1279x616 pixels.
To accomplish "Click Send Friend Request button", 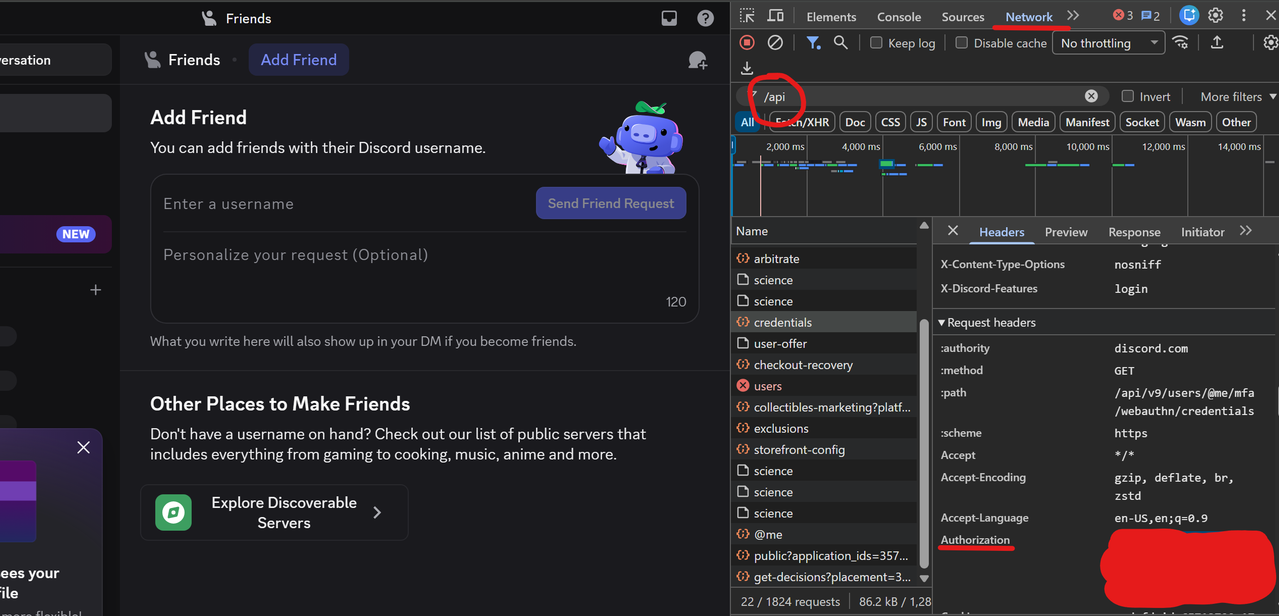I will (x=611, y=203).
